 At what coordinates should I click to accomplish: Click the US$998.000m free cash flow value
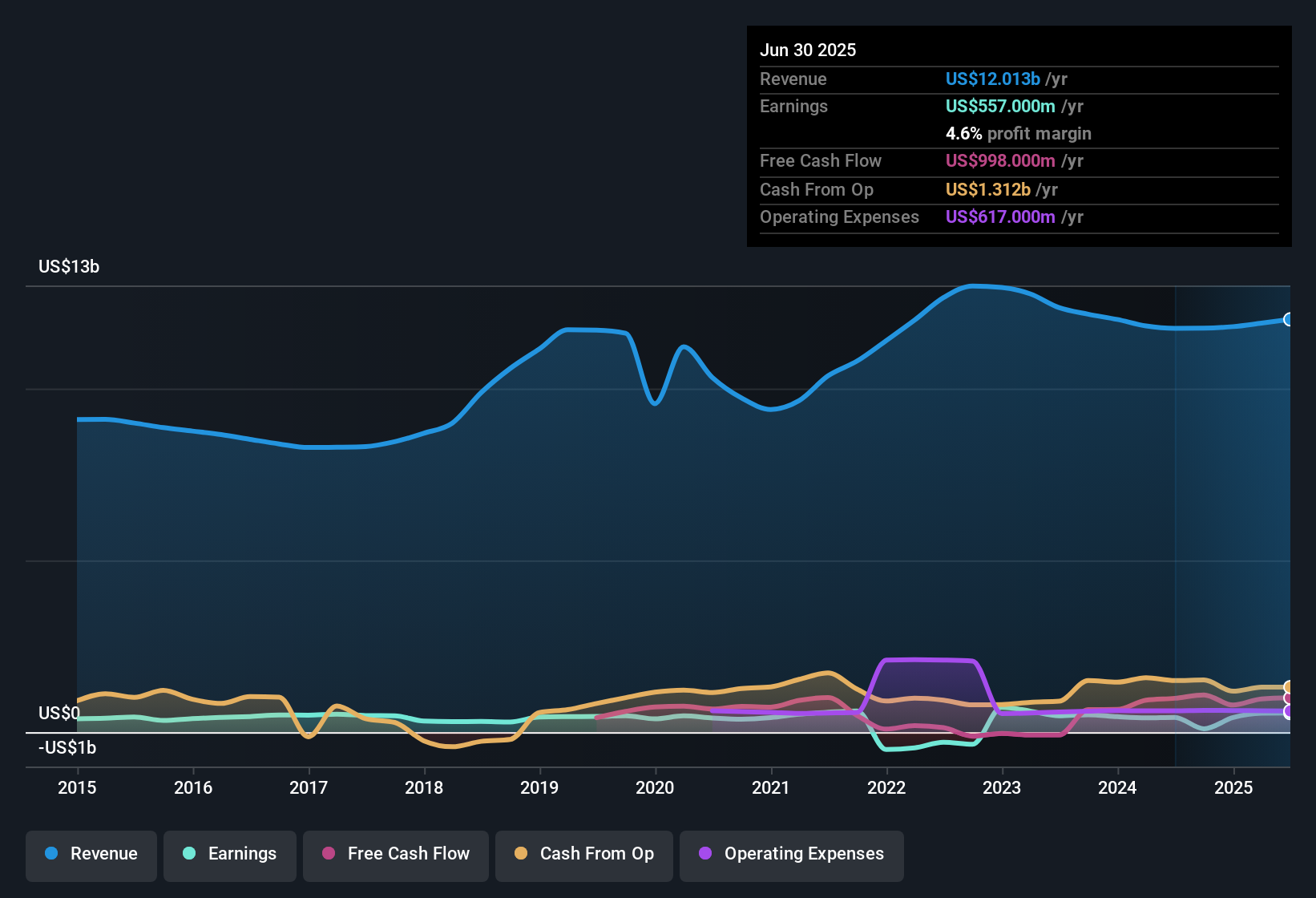1000,161
